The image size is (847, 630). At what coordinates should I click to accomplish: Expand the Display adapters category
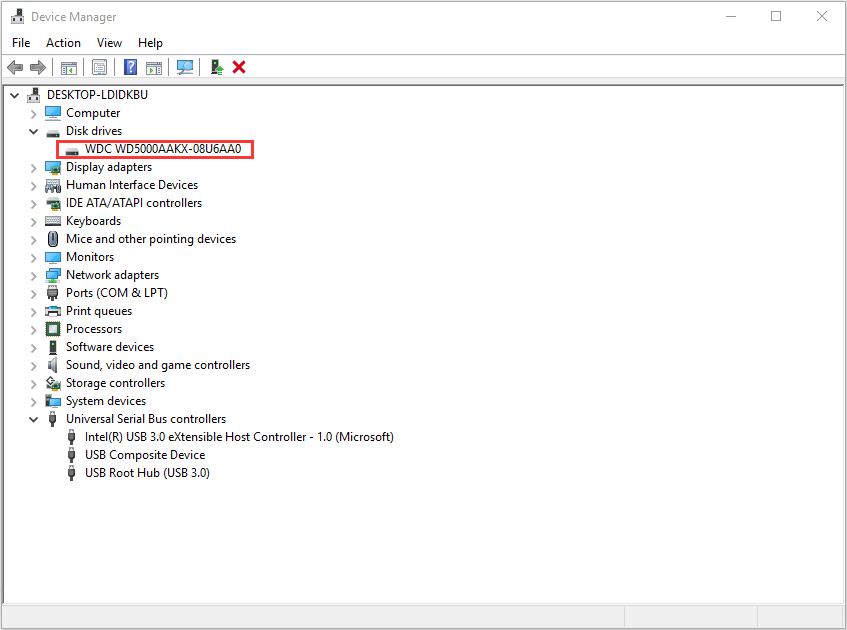(x=34, y=167)
